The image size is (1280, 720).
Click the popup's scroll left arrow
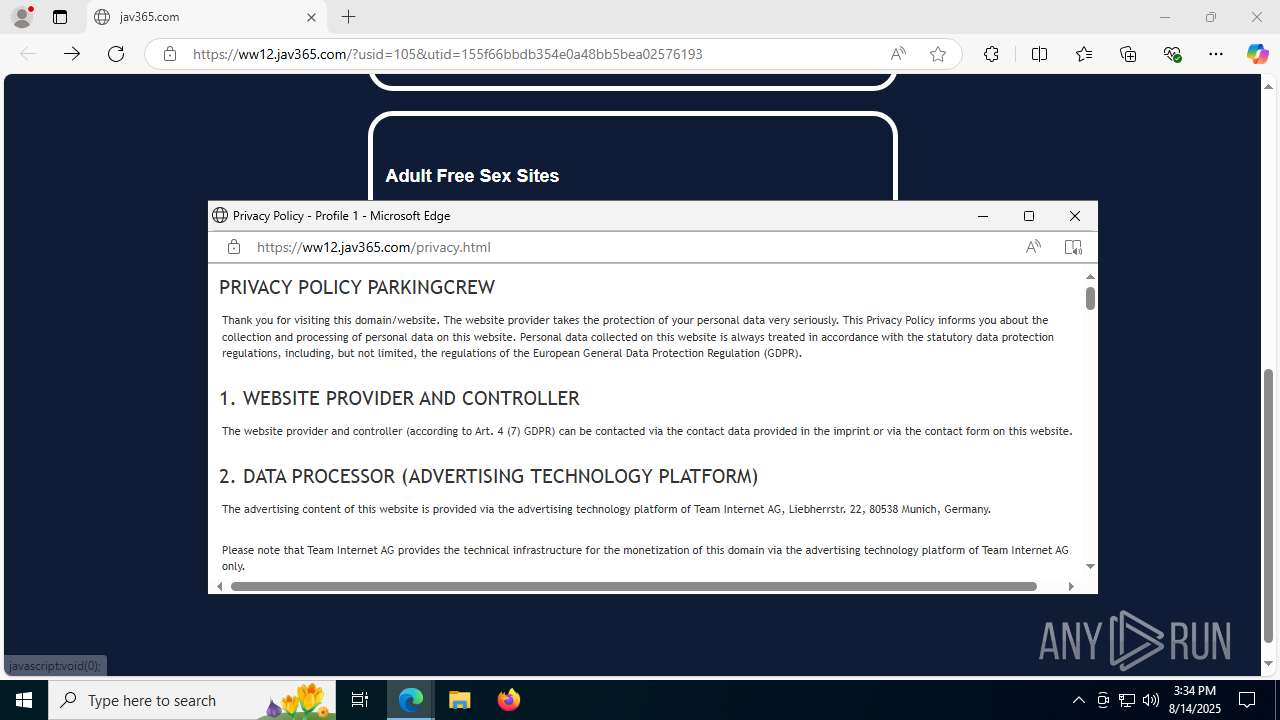click(220, 586)
